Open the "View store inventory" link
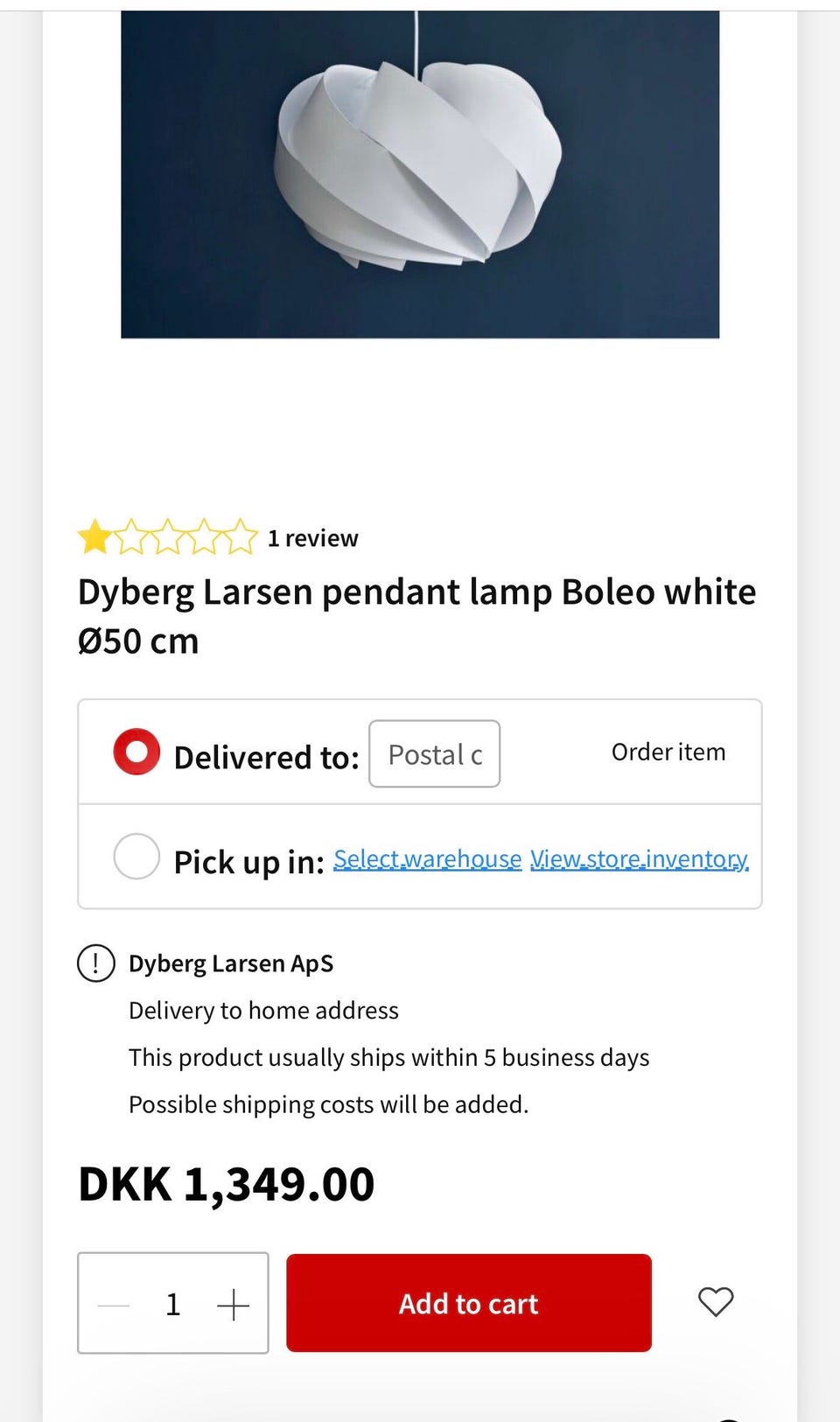 639,859
